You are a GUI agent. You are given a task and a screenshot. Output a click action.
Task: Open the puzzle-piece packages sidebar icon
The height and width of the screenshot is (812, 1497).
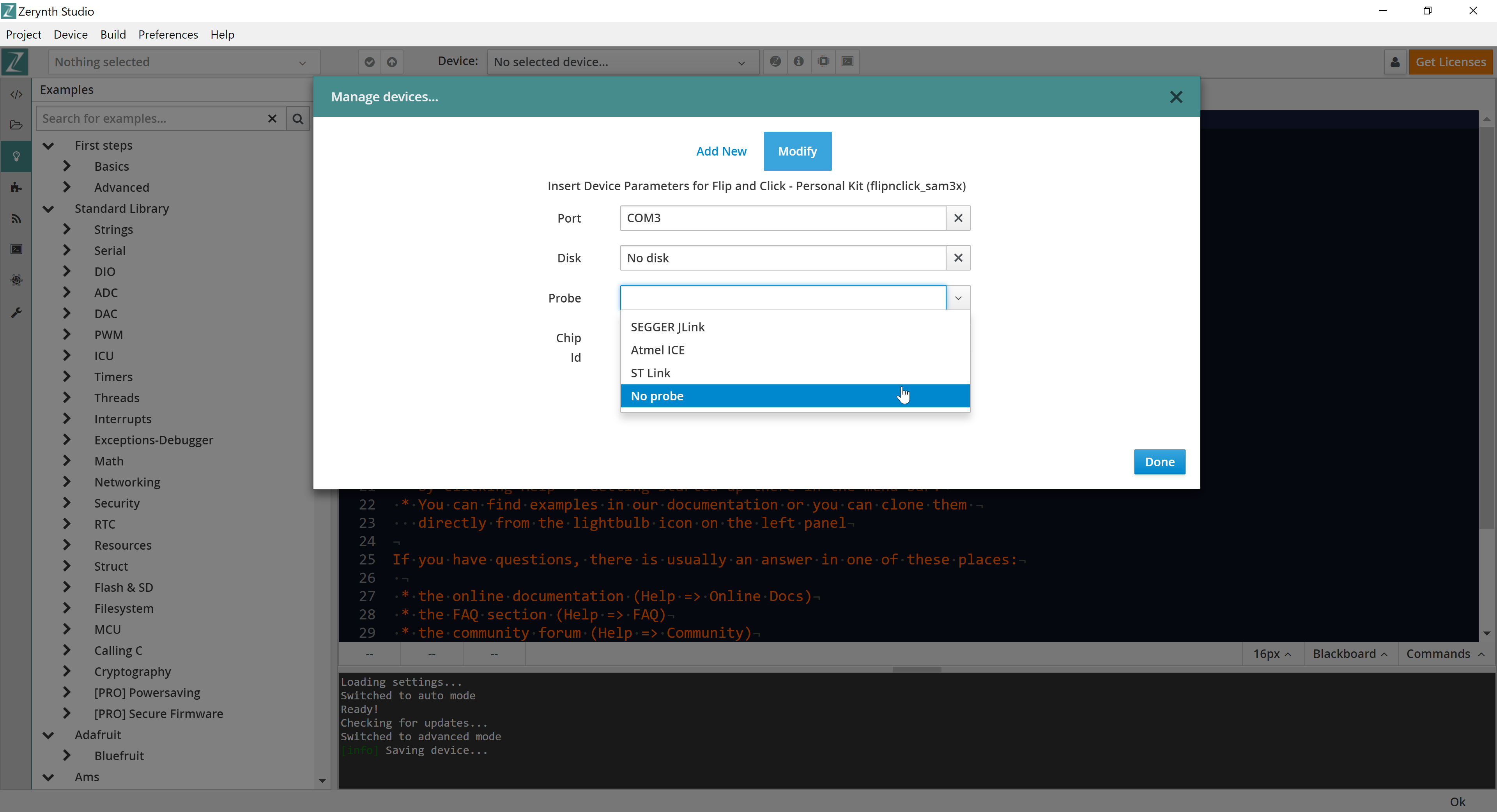tap(16, 187)
